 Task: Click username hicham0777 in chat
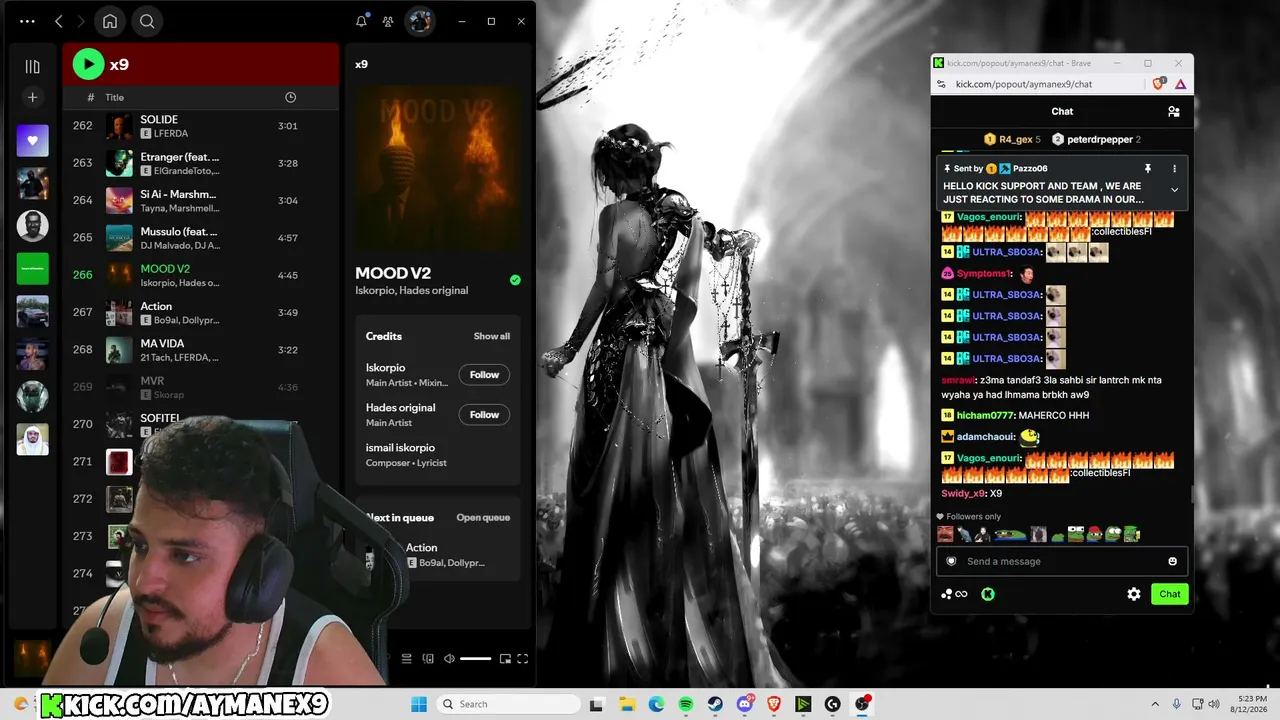coord(985,415)
